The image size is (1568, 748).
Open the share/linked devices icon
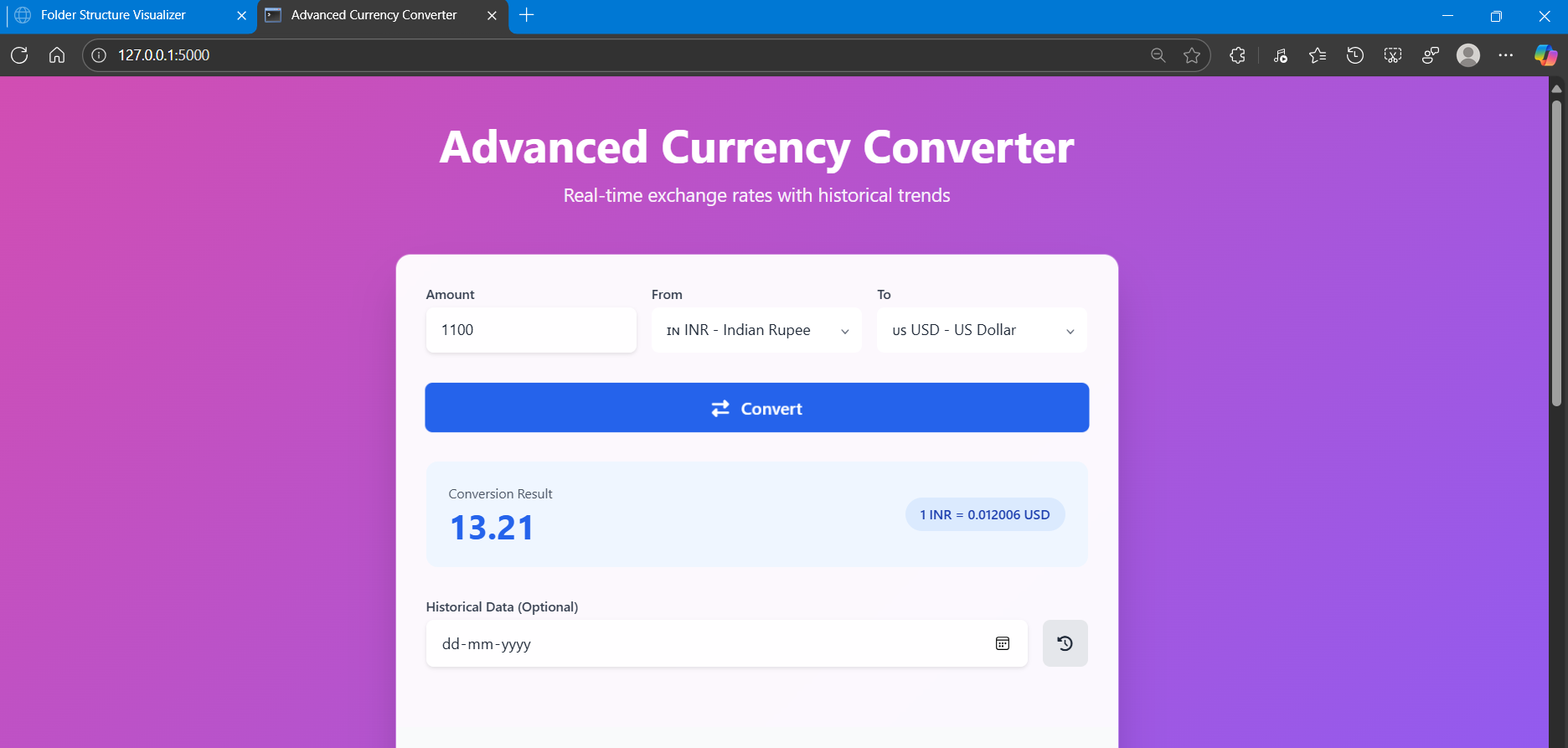1431,55
